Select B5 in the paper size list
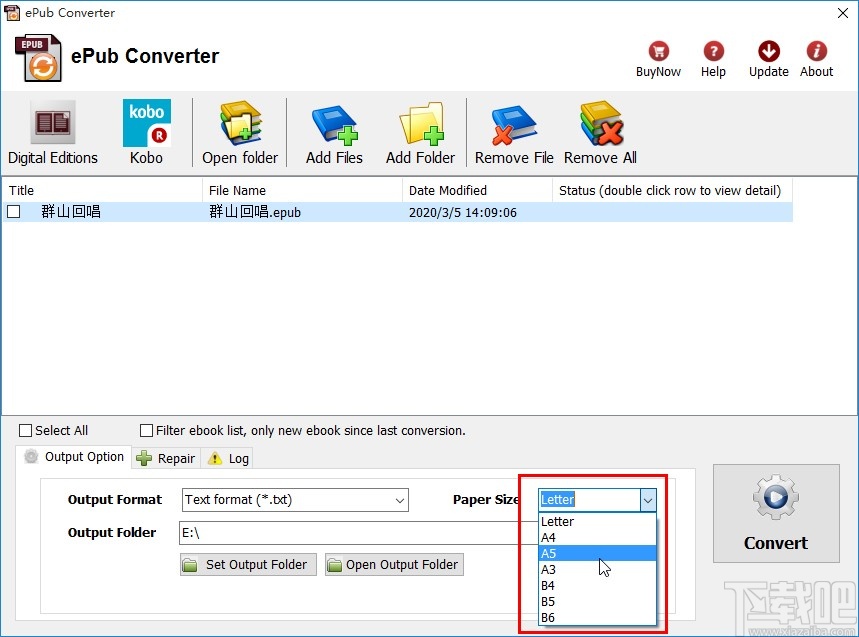The width and height of the screenshot is (859, 637). pyautogui.click(x=597, y=601)
